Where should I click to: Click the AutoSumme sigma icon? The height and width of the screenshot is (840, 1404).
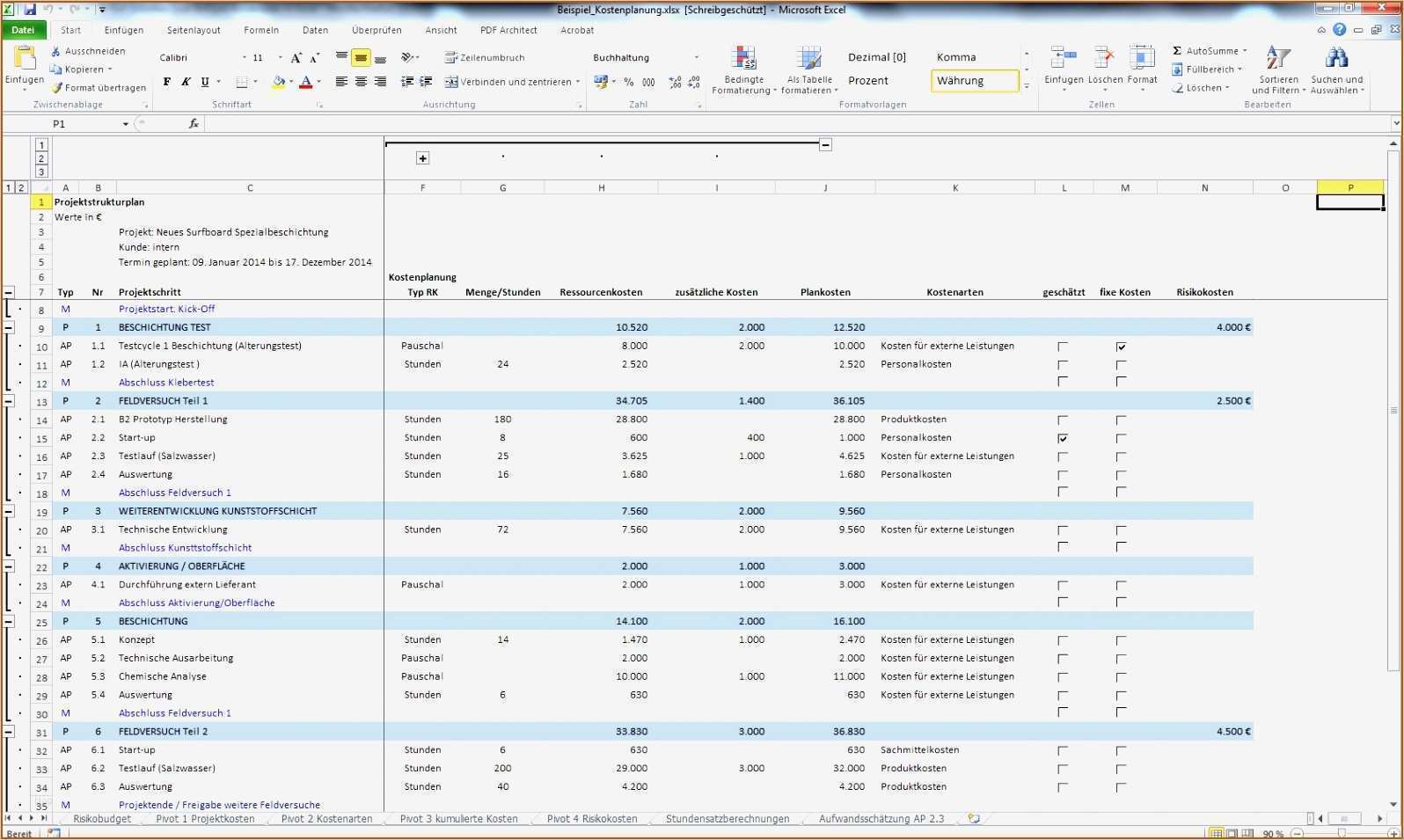1177,51
